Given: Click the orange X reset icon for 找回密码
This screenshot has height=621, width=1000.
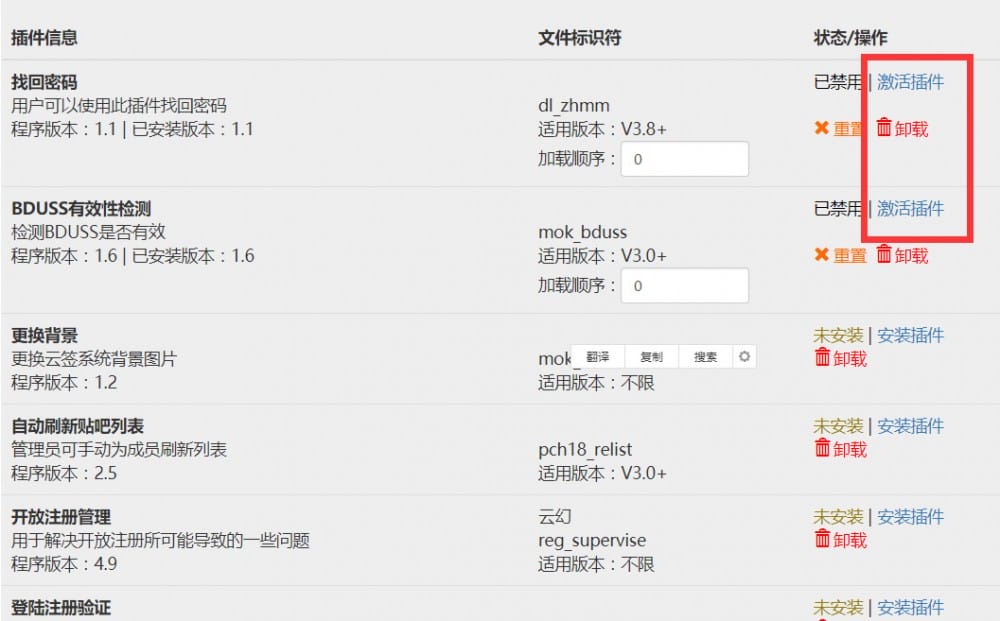Looking at the screenshot, I should click(821, 128).
